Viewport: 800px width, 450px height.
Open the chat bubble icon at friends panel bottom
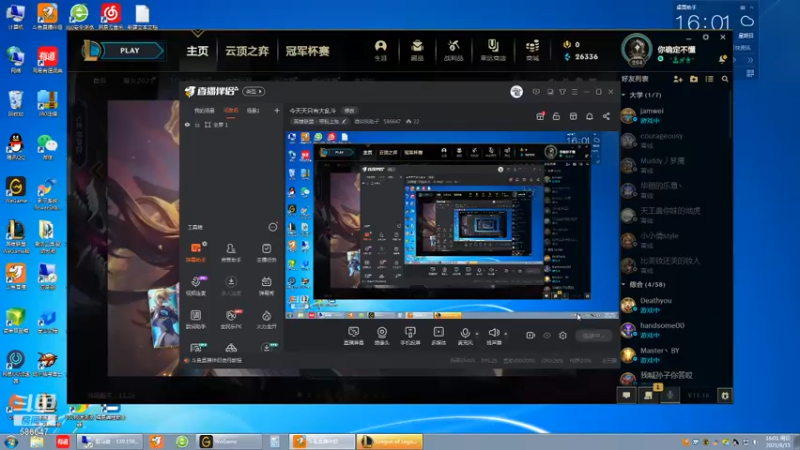tap(627, 395)
